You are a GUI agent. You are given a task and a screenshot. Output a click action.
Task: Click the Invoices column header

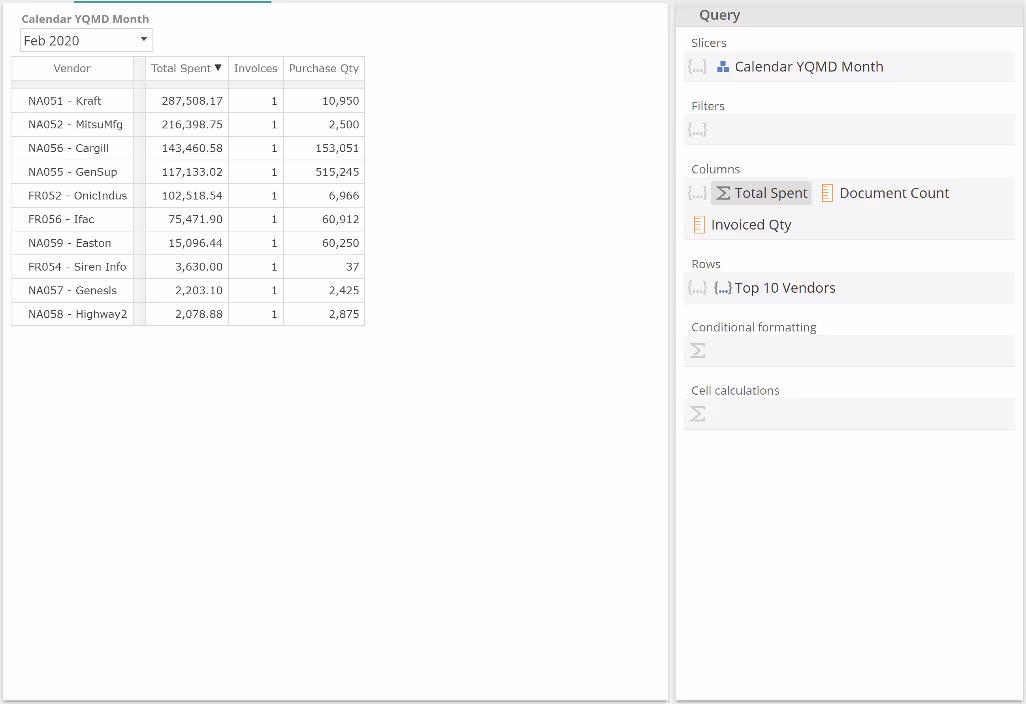click(255, 69)
